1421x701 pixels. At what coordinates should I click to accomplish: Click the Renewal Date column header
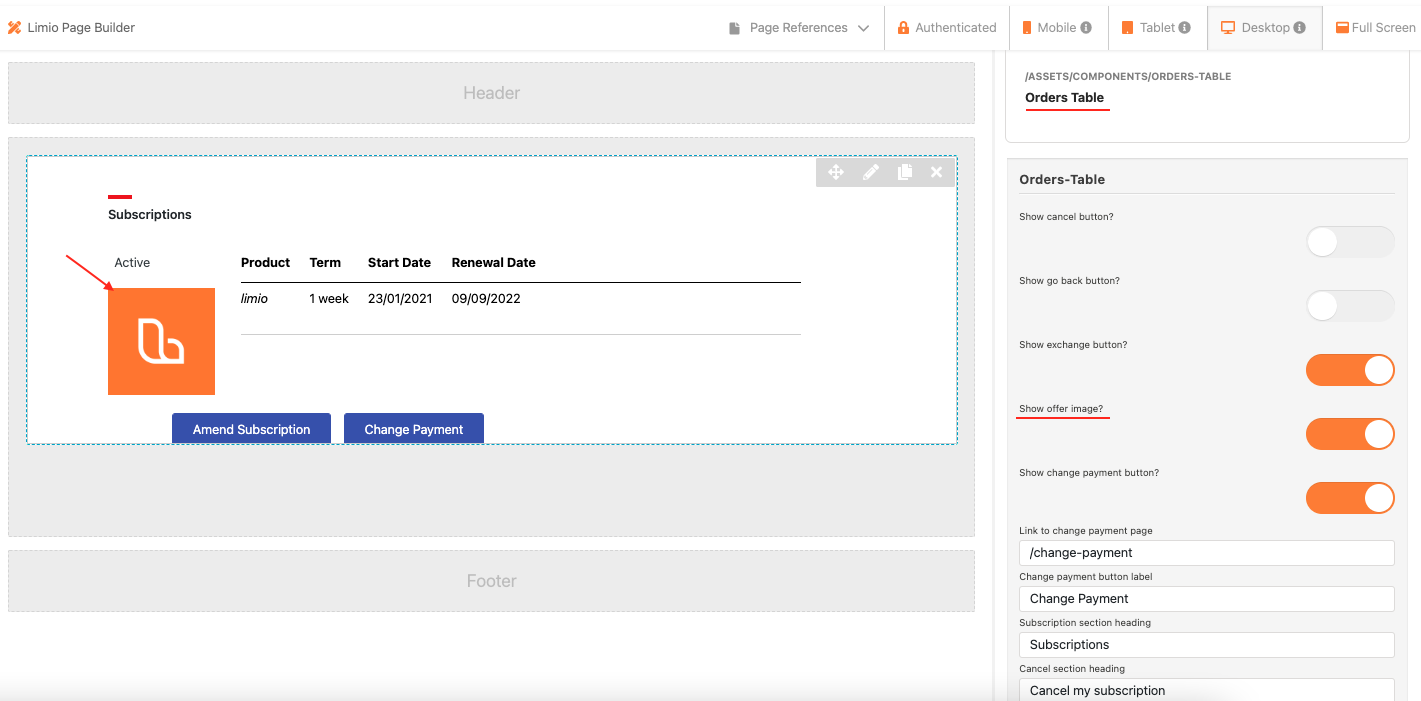[x=494, y=262]
